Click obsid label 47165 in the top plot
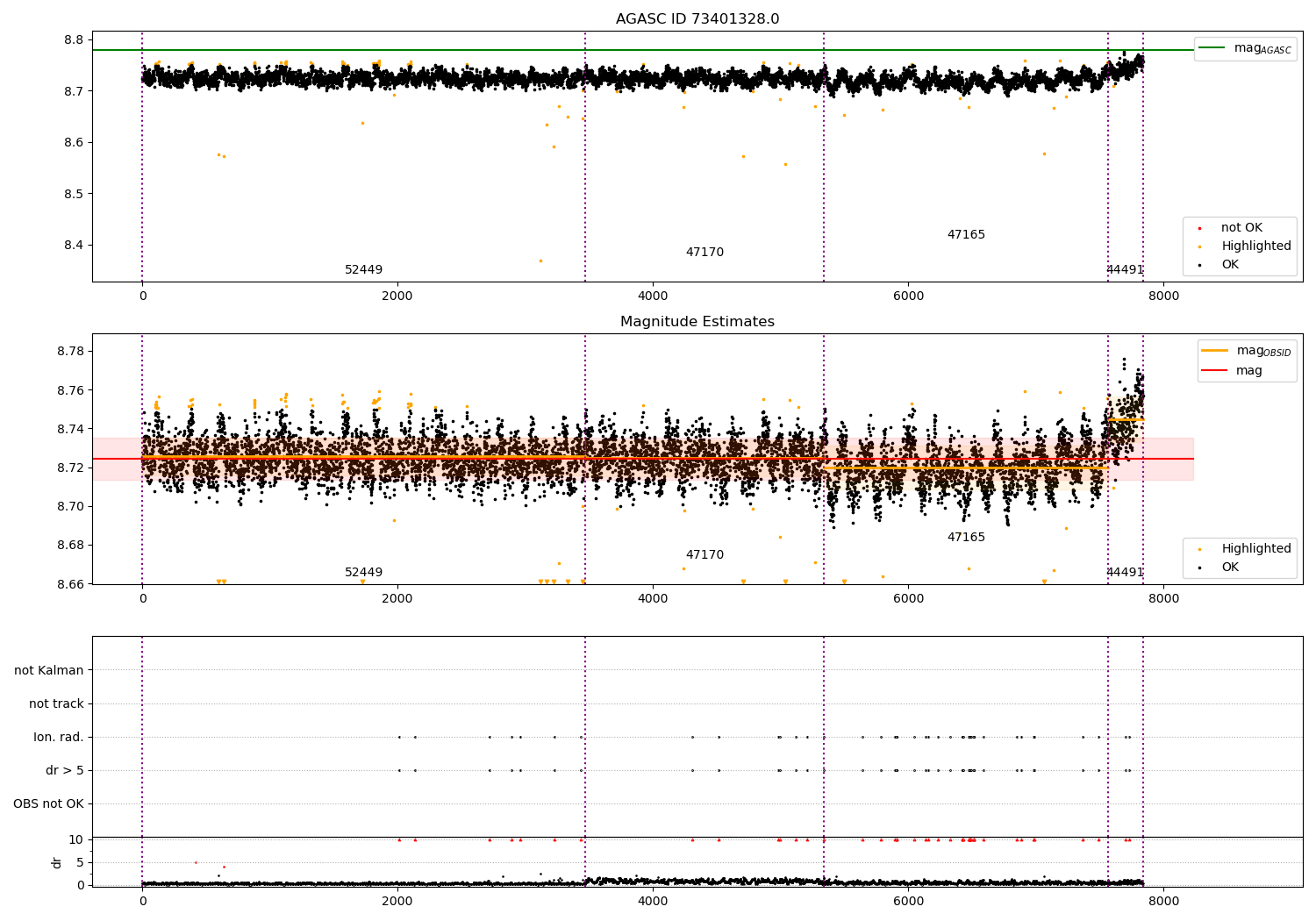The width and height of the screenshot is (1316, 921). click(x=966, y=235)
